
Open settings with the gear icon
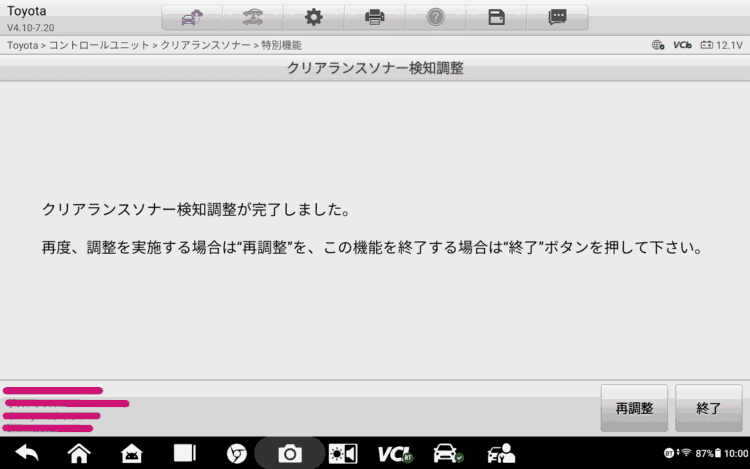[314, 17]
